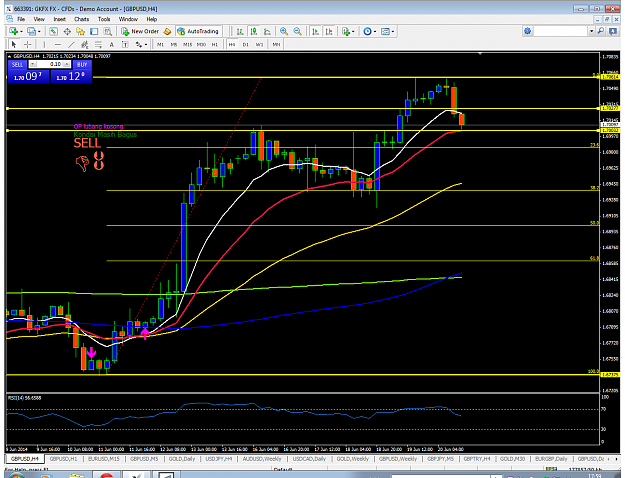625x478 pixels.
Task: Select the Cursor arrow tool
Action: pyautogui.click(x=14, y=44)
